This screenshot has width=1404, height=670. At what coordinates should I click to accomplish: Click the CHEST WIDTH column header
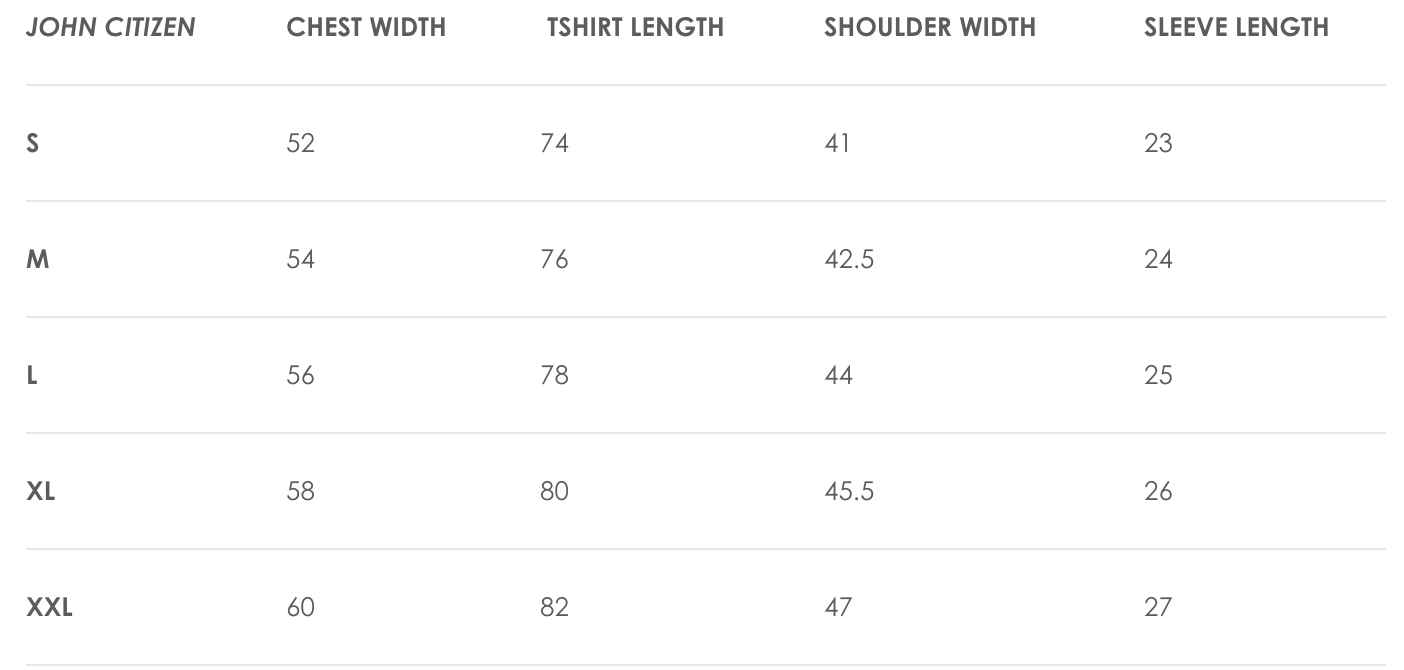coord(366,27)
